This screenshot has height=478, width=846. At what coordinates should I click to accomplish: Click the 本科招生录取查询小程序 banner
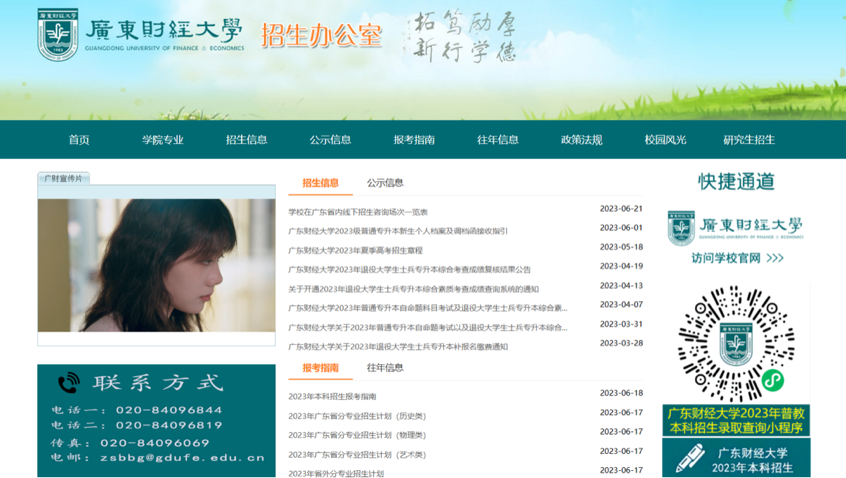(736, 421)
